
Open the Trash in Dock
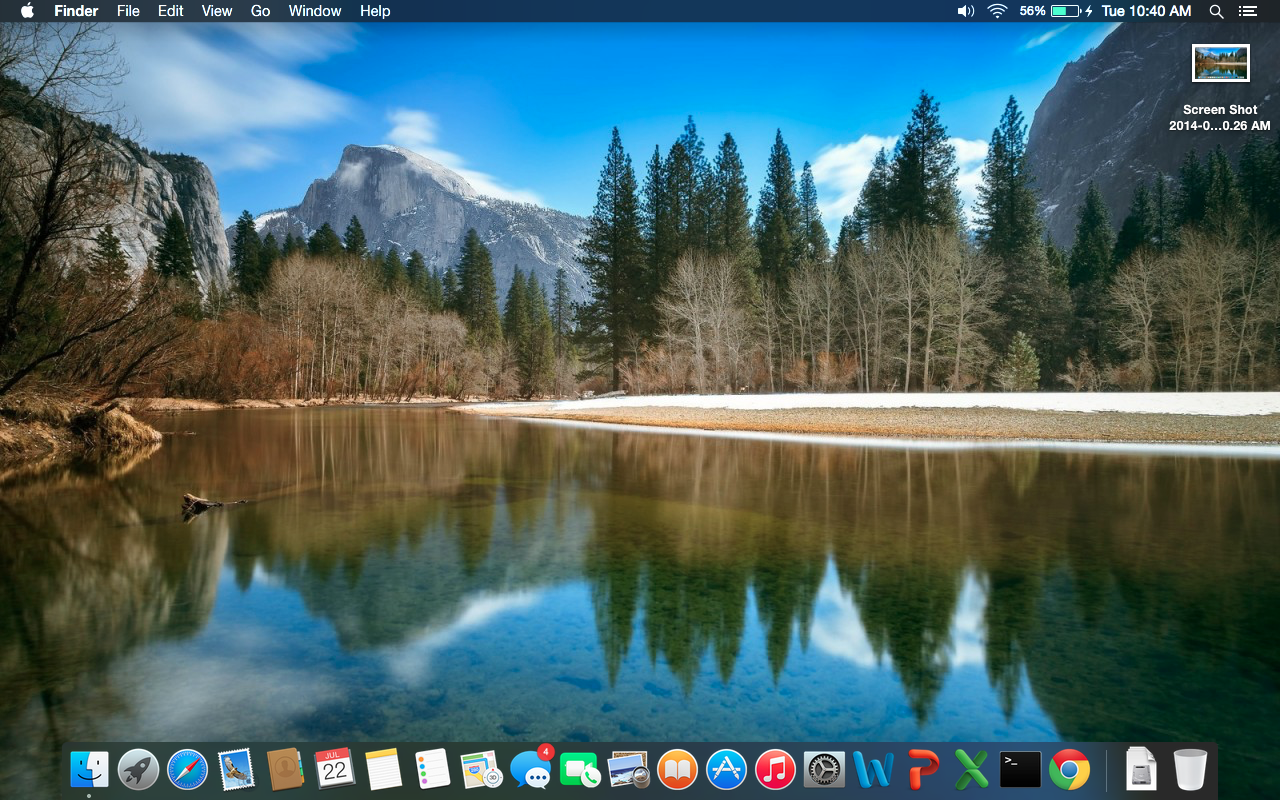click(1190, 770)
